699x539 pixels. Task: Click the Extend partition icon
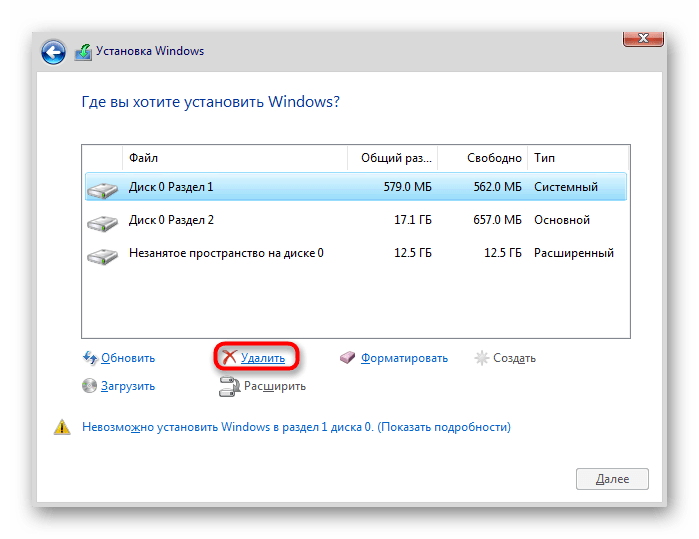pyautogui.click(x=229, y=387)
